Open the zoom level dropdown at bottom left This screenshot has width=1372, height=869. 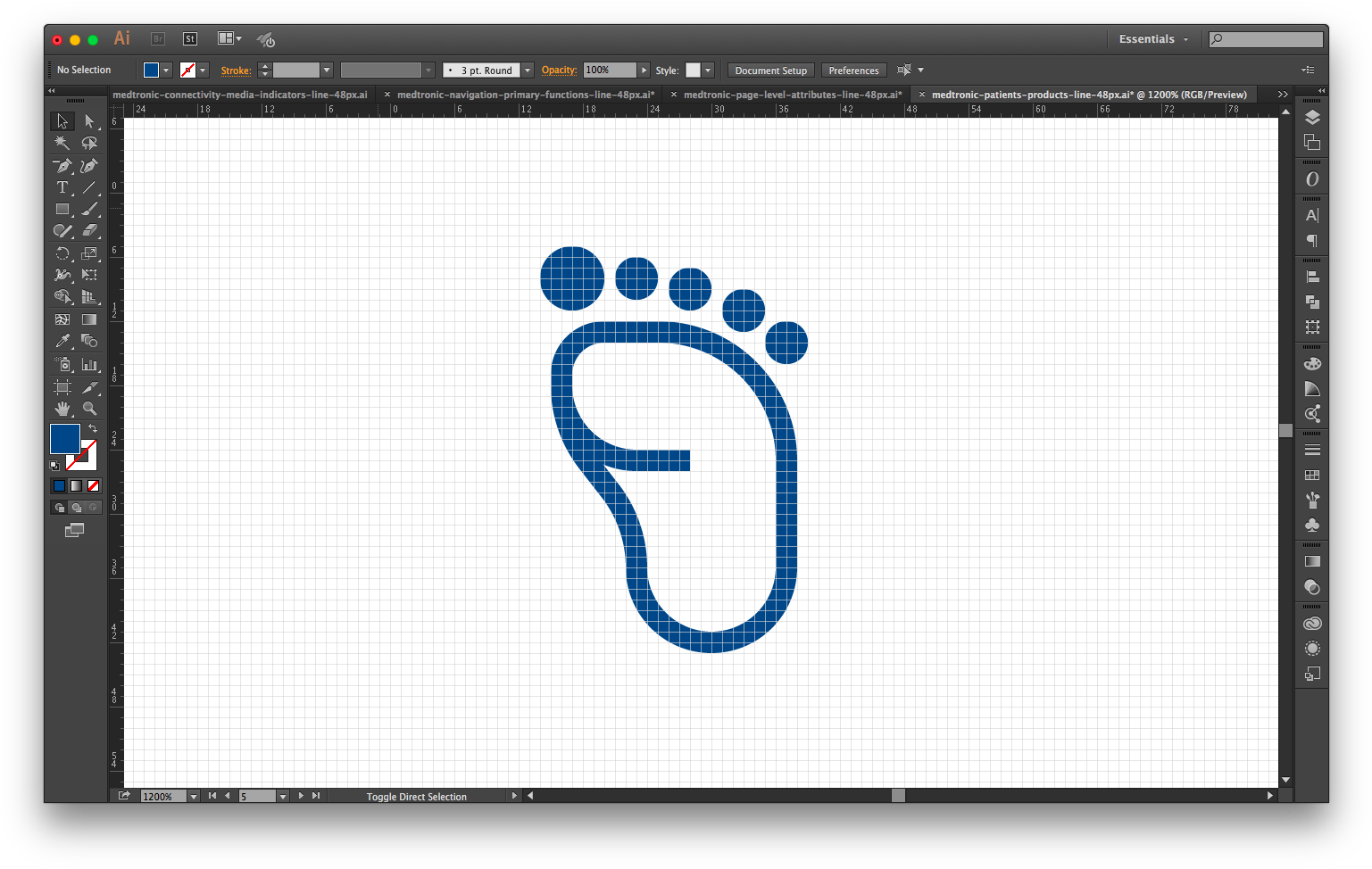click(x=194, y=796)
